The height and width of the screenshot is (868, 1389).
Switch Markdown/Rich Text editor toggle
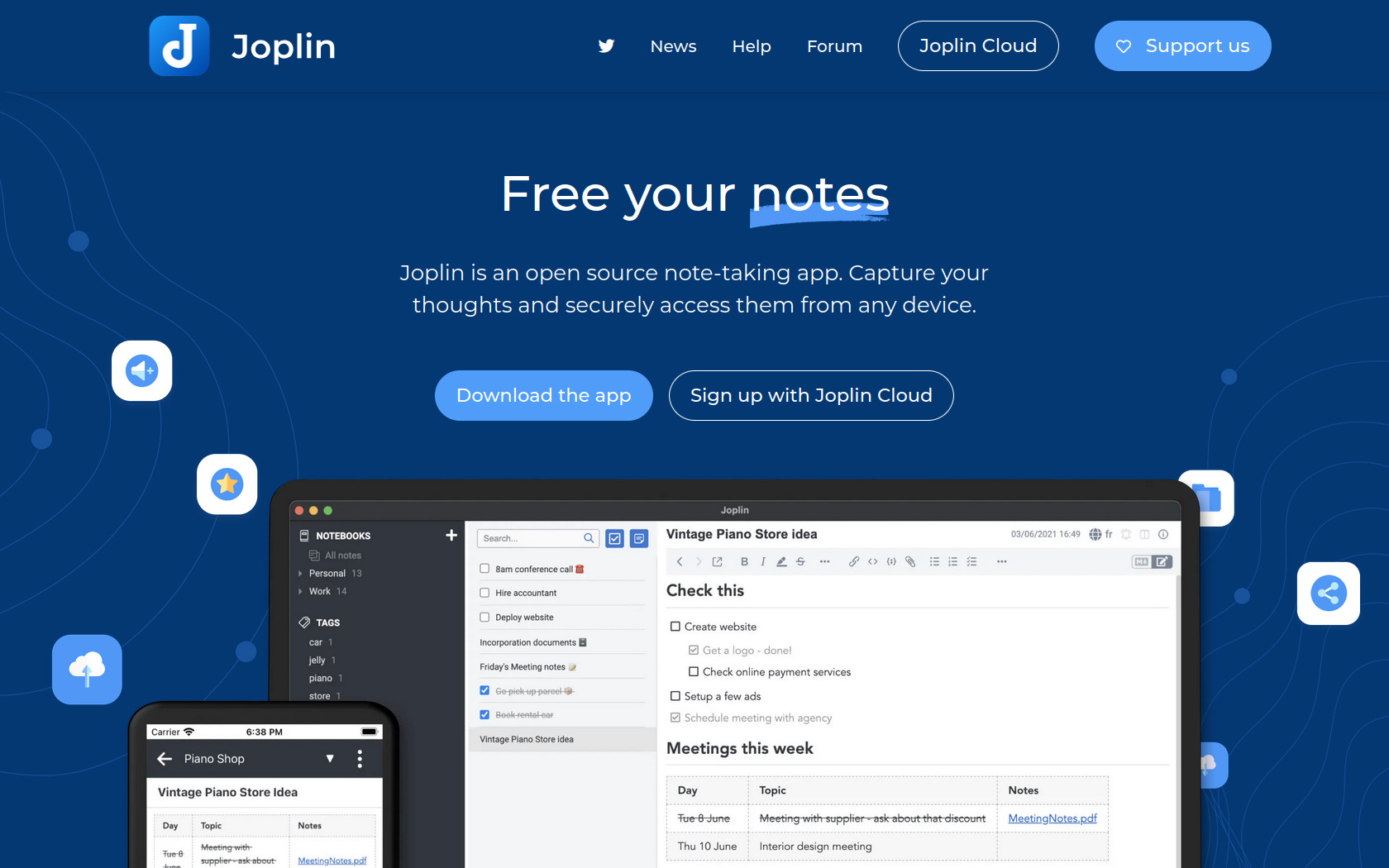[1152, 561]
